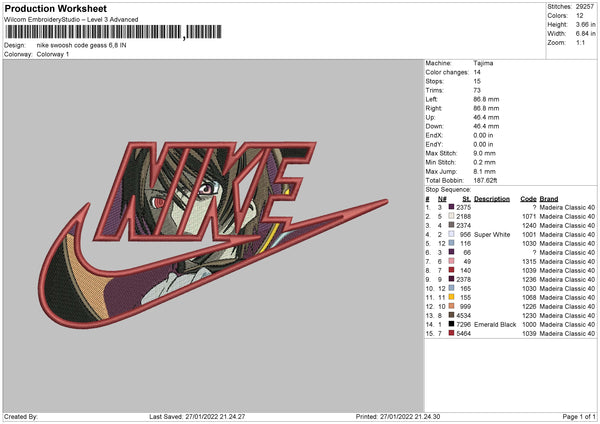Click the Total Bobbin value '187.62ft'
Image resolution: width=600 pixels, height=424 pixels.
pyautogui.click(x=485, y=180)
